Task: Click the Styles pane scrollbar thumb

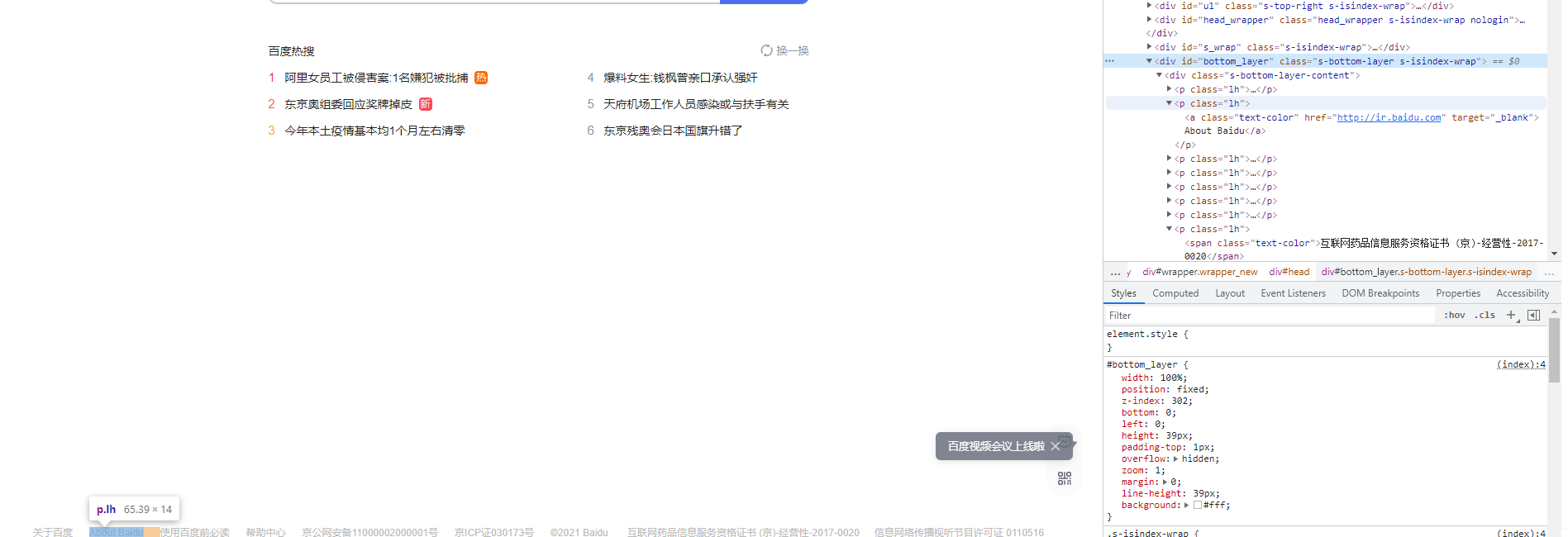Action: tap(1555, 349)
